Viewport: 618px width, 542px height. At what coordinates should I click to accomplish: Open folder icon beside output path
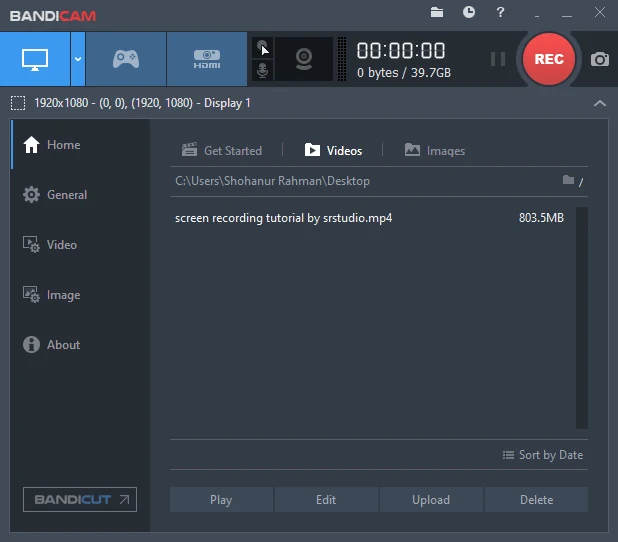pyautogui.click(x=568, y=180)
